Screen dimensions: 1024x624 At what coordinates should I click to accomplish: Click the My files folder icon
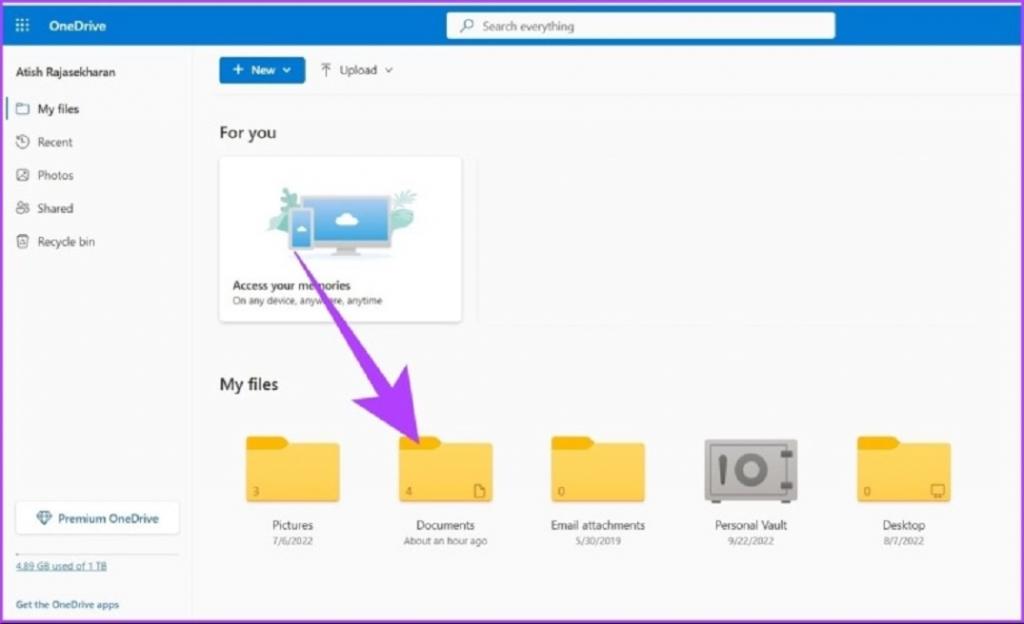point(23,109)
